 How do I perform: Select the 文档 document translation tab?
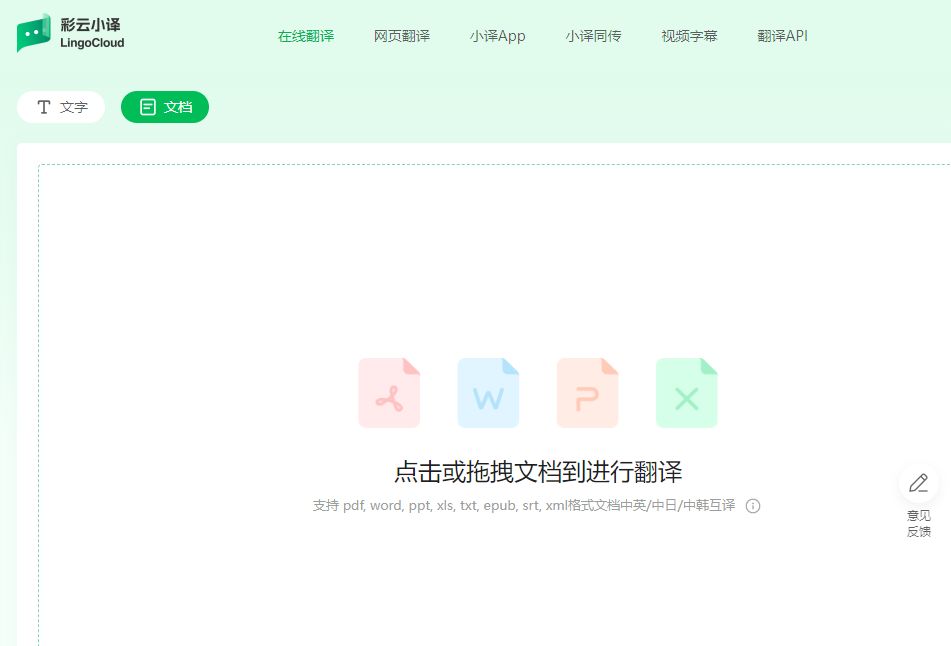[x=165, y=107]
